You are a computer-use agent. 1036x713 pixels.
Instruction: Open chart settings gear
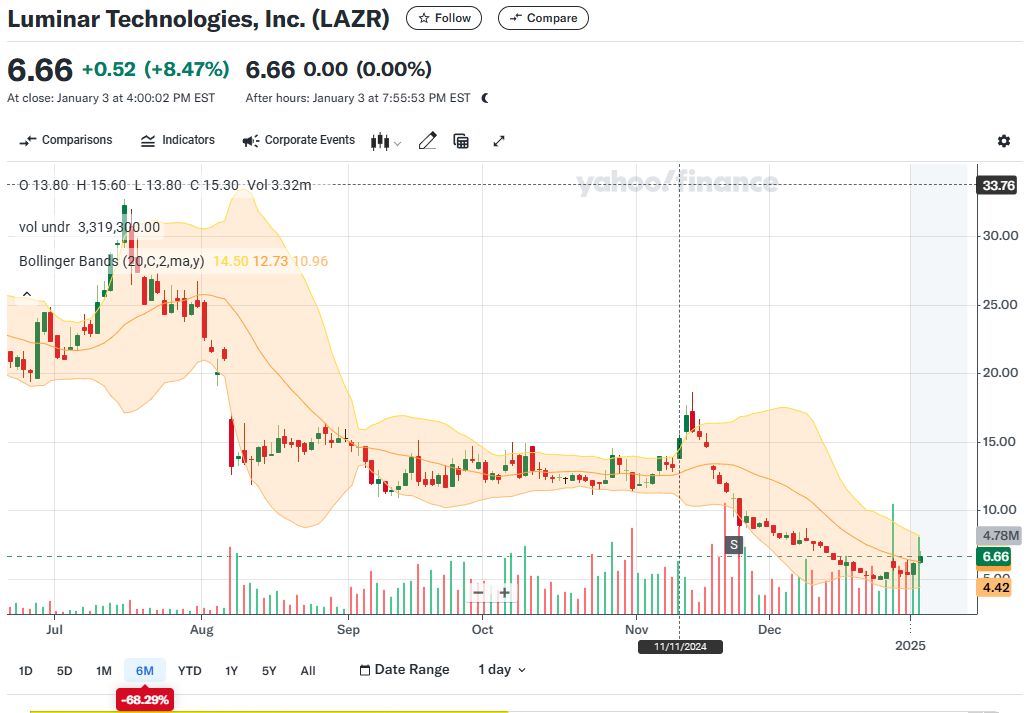(x=1004, y=141)
